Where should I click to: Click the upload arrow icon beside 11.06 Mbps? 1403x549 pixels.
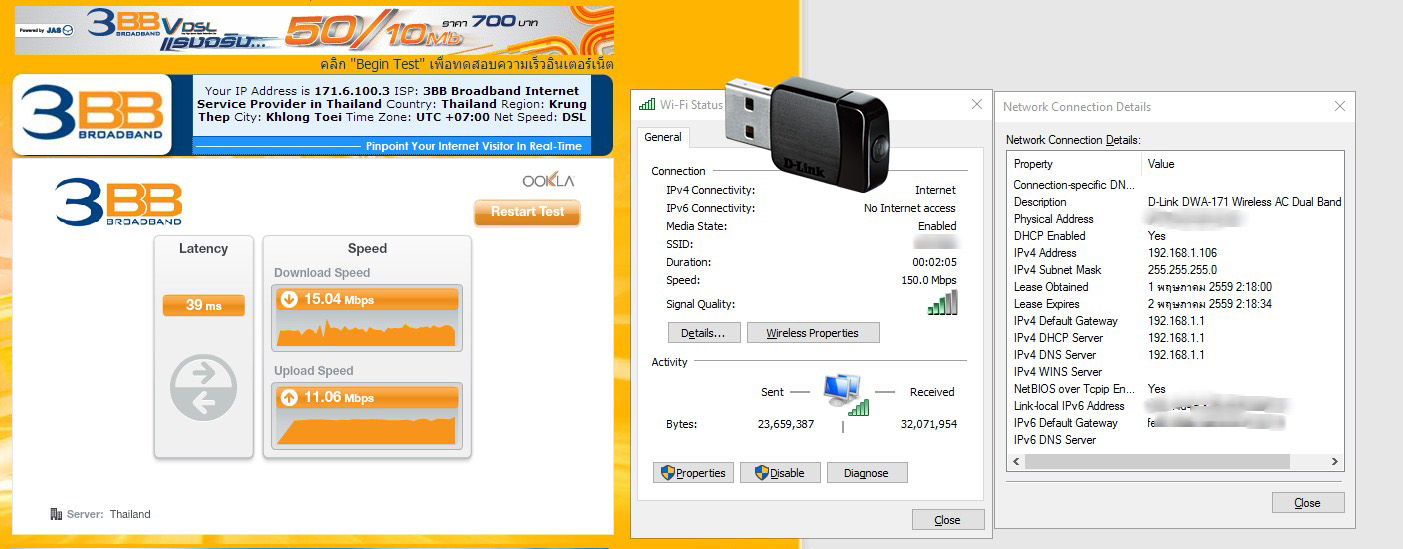289,398
